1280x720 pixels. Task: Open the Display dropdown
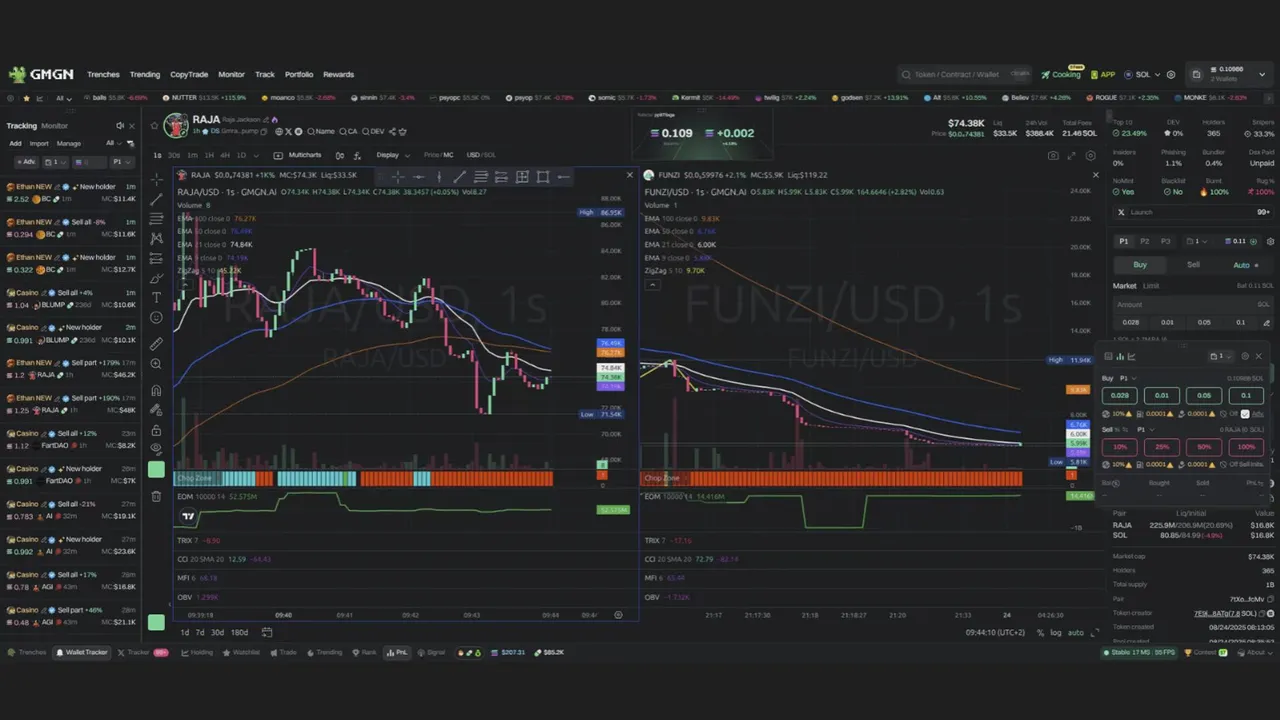pos(391,155)
